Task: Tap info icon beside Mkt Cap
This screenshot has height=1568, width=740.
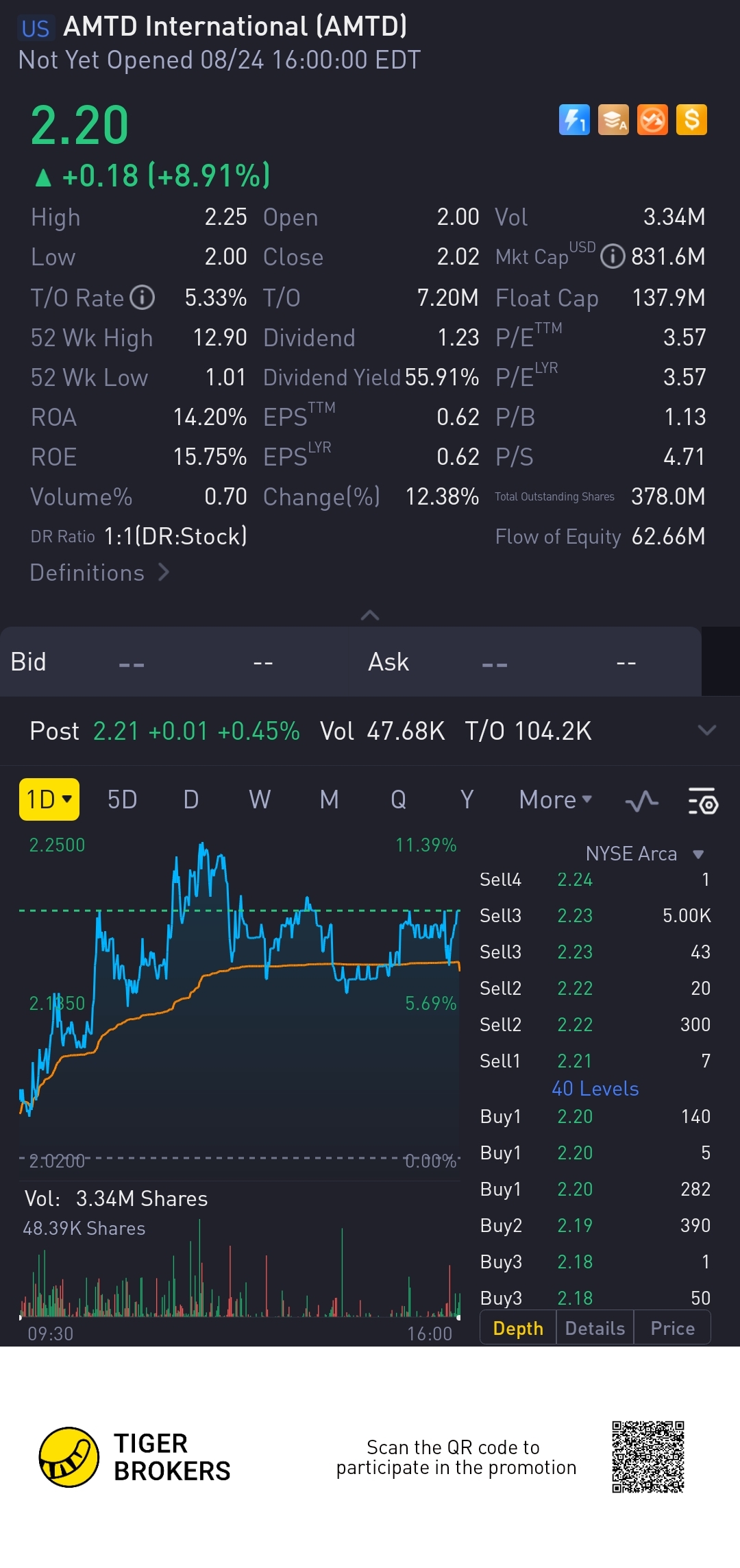Action: click(x=613, y=257)
